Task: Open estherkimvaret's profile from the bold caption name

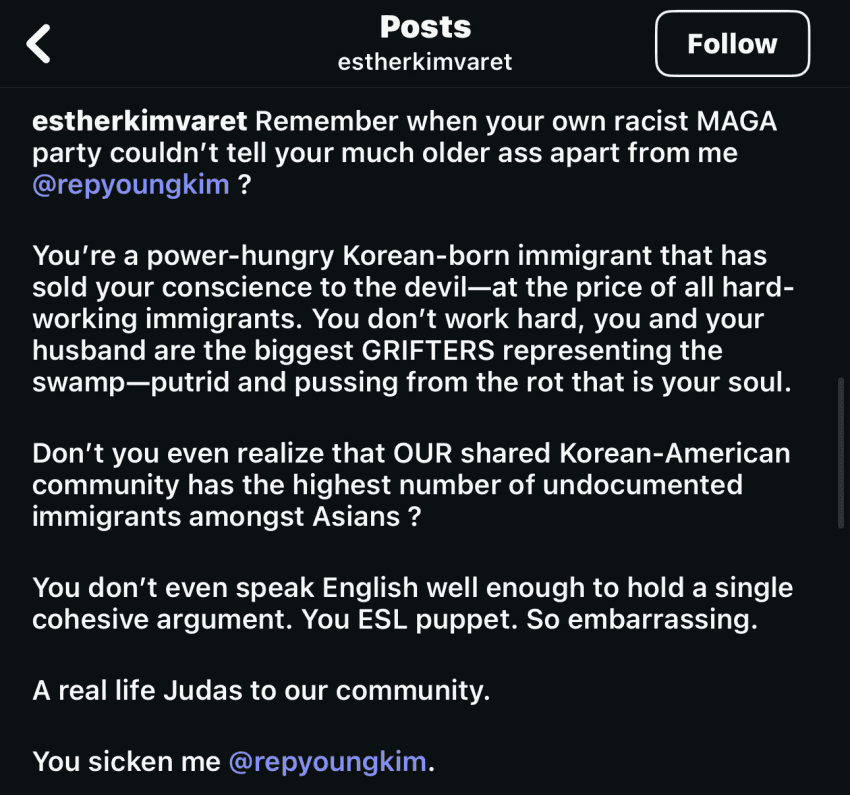Action: coord(139,121)
